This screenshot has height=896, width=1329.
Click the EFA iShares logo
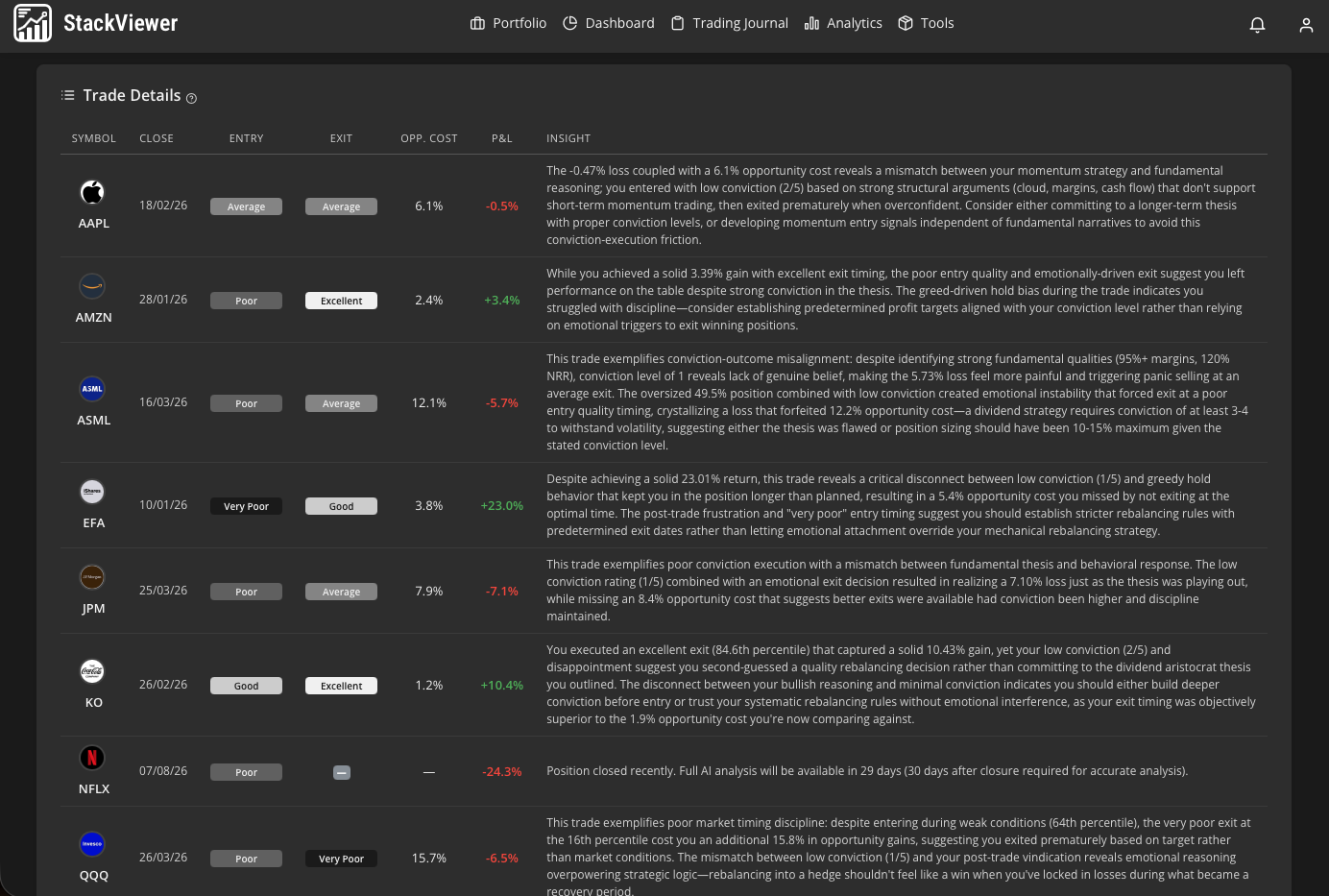(92, 492)
